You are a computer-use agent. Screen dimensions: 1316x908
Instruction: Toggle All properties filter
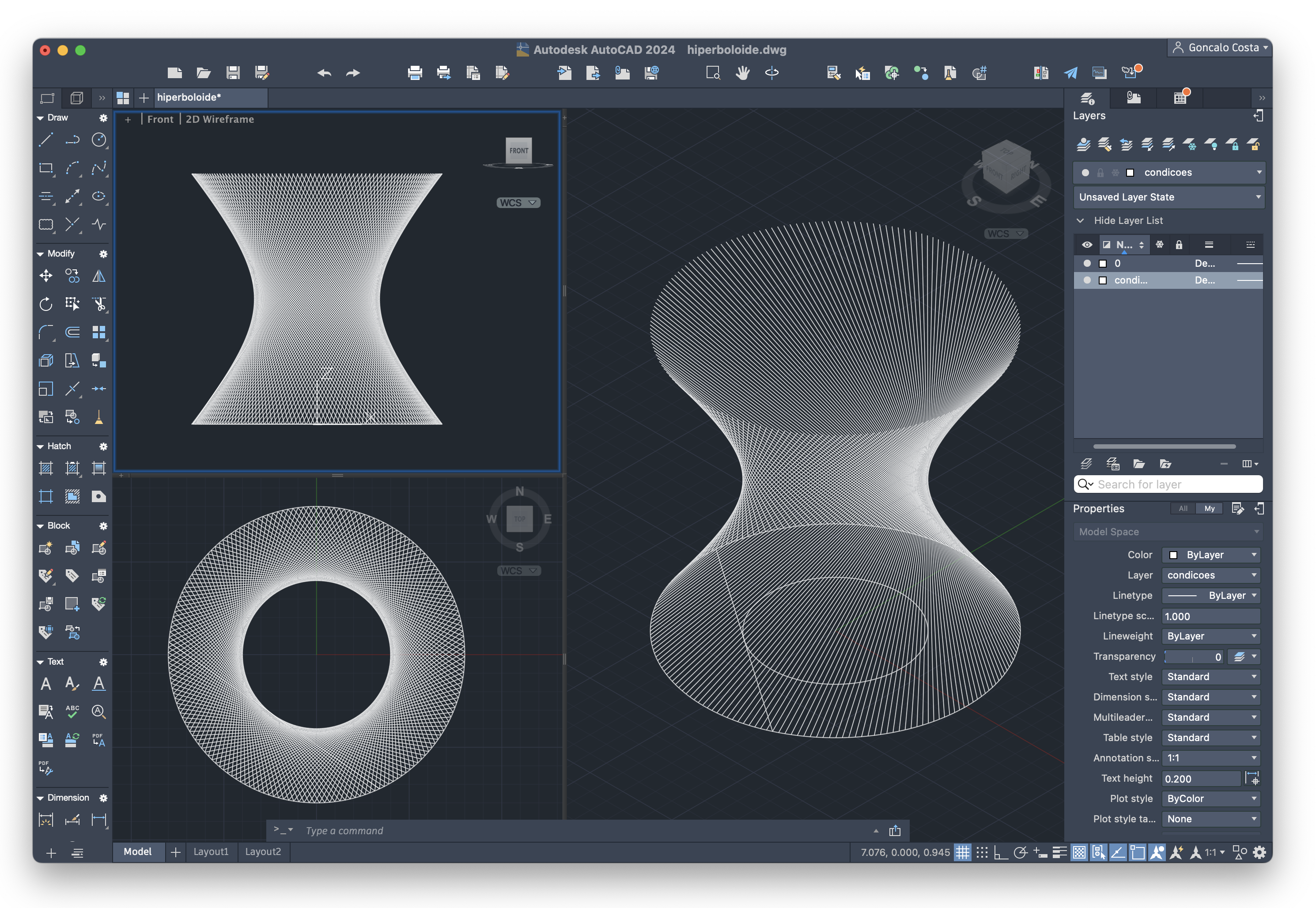coord(1184,509)
